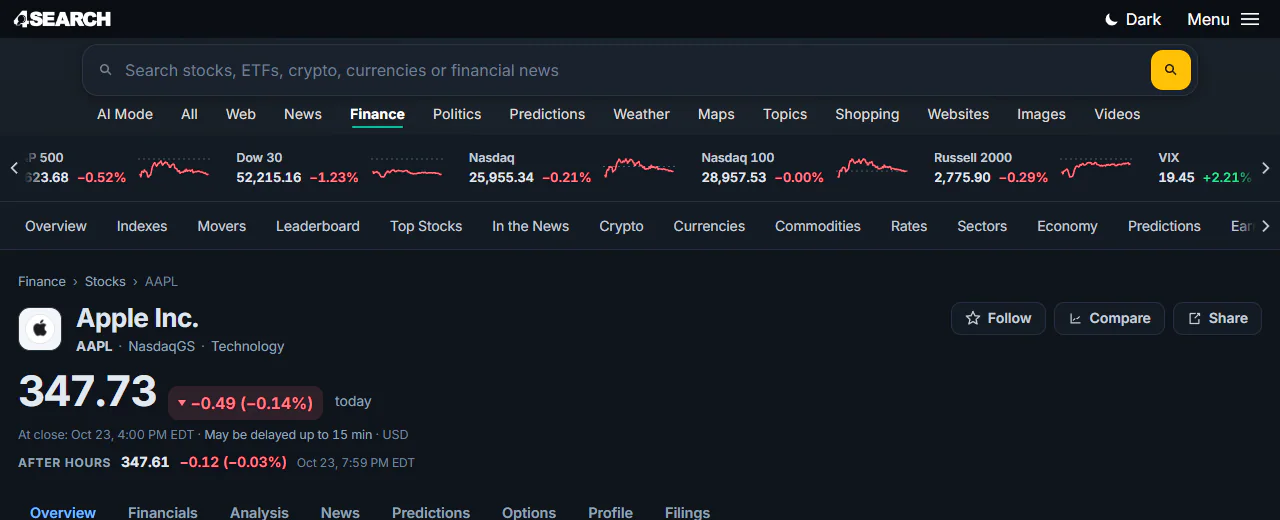
Task: Open the Crypto section
Action: 621,226
